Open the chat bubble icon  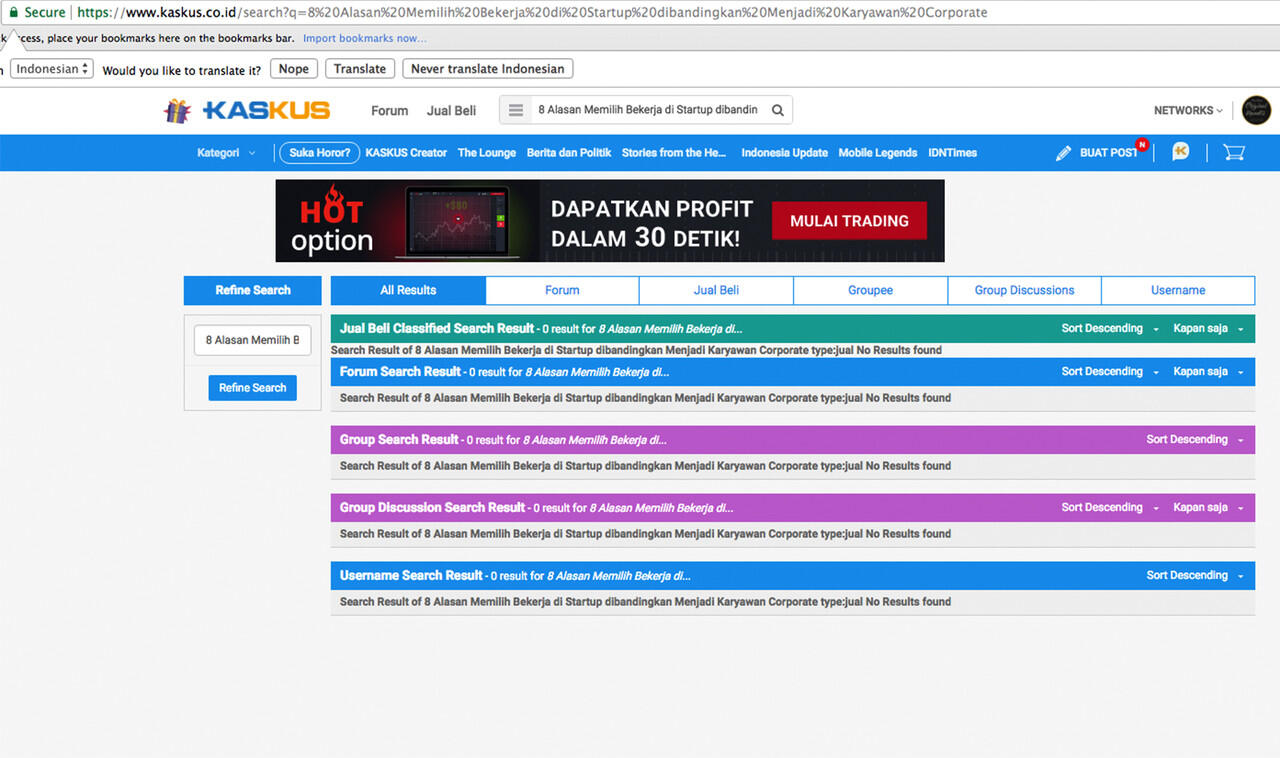[x=1181, y=152]
